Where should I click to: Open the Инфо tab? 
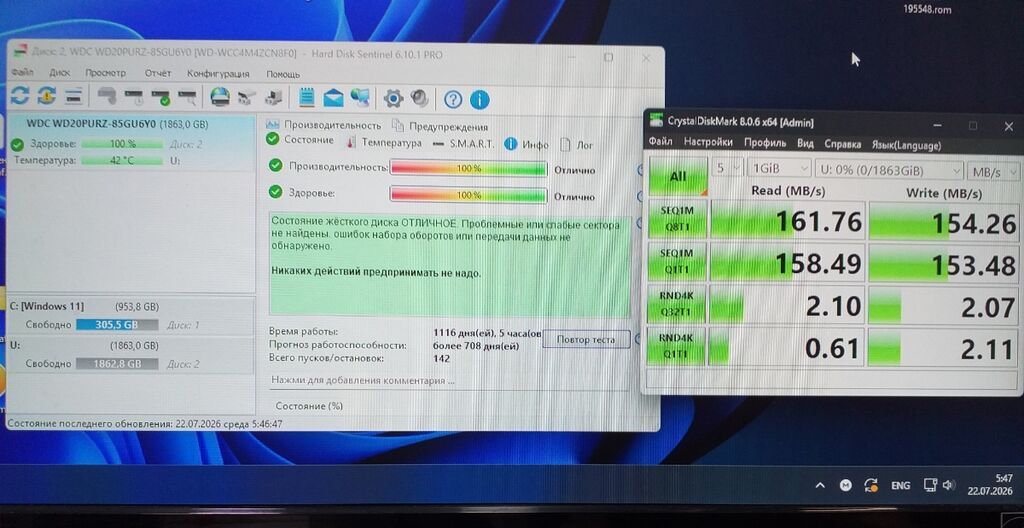click(527, 144)
